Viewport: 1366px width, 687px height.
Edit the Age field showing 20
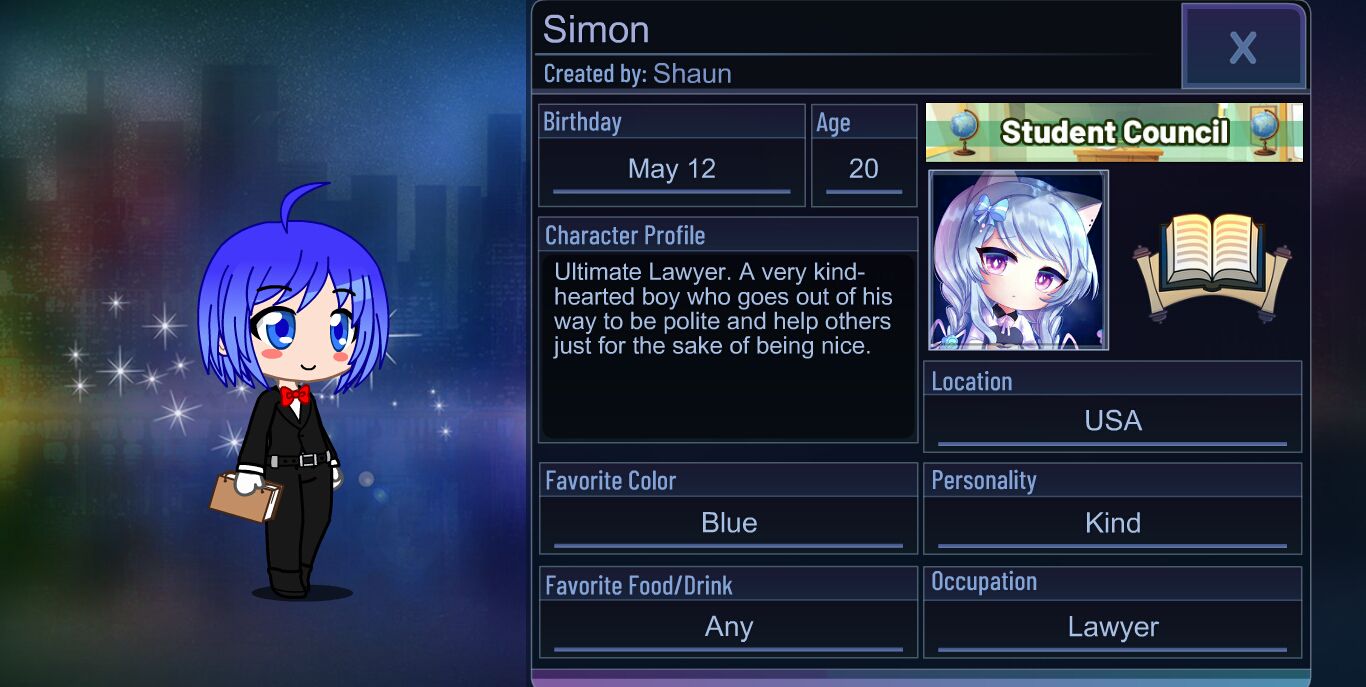click(x=864, y=169)
